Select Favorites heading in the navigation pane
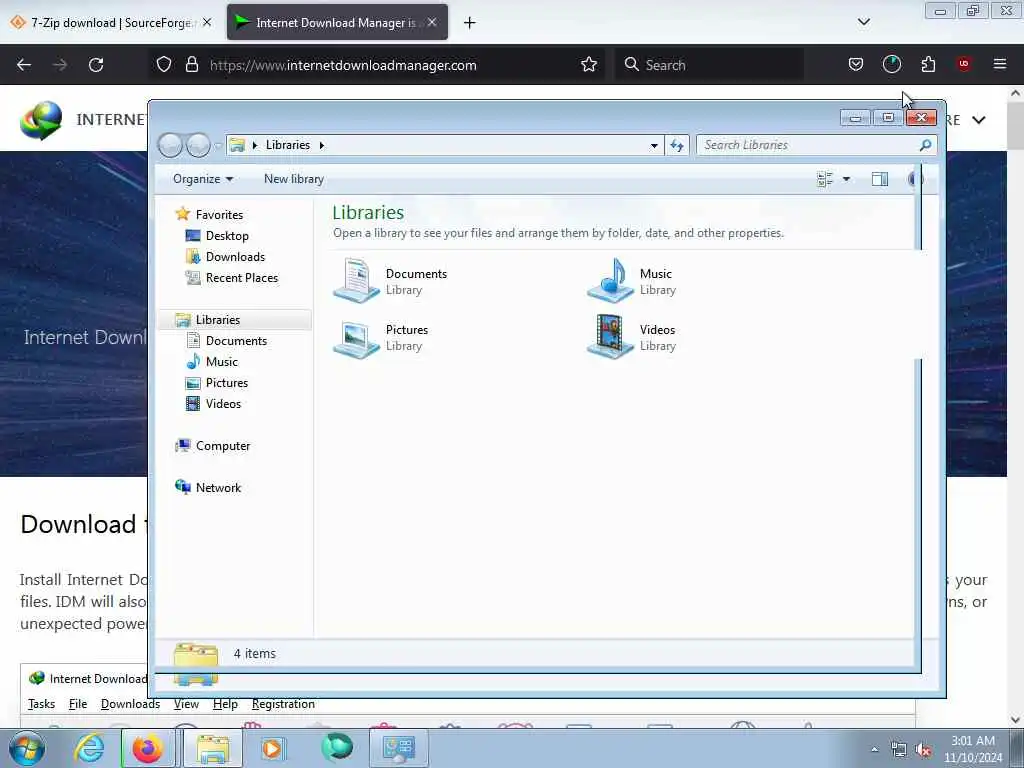The image size is (1024, 768). point(219,214)
